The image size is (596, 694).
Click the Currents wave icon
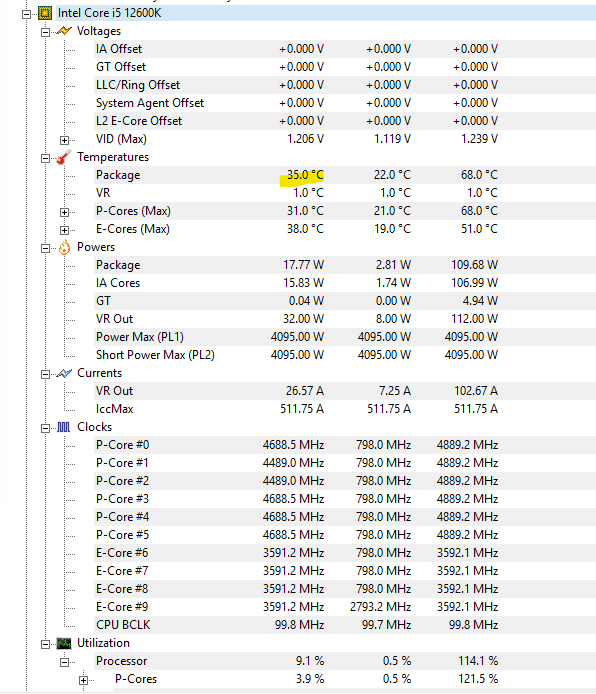point(64,373)
